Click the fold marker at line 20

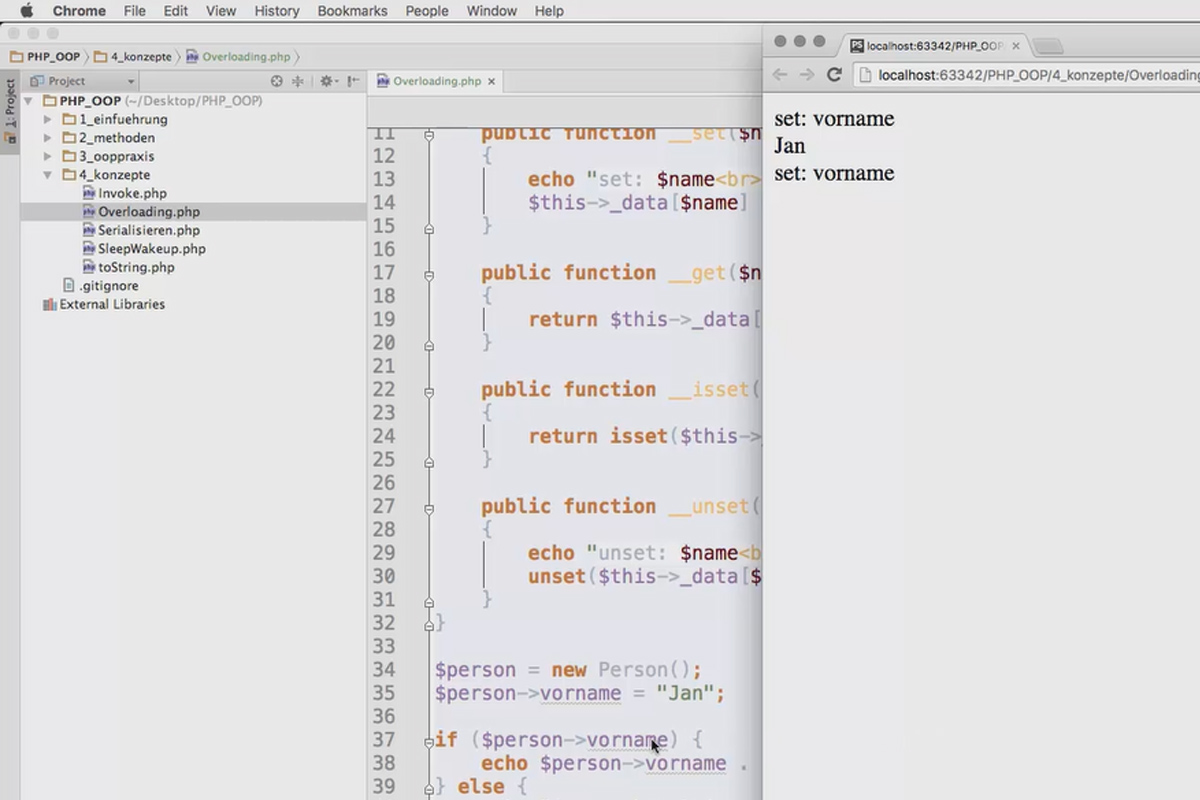[429, 343]
